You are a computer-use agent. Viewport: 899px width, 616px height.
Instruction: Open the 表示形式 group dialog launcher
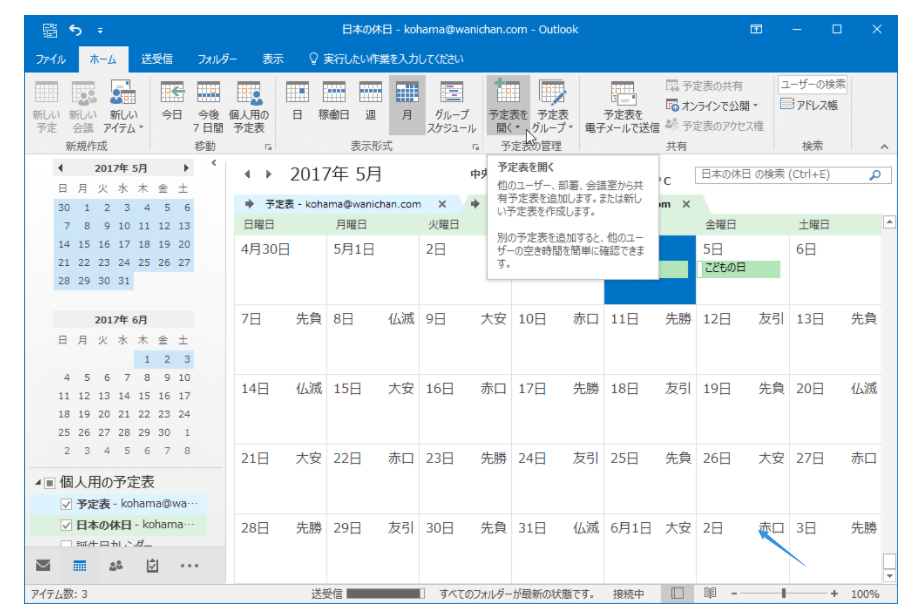(475, 147)
